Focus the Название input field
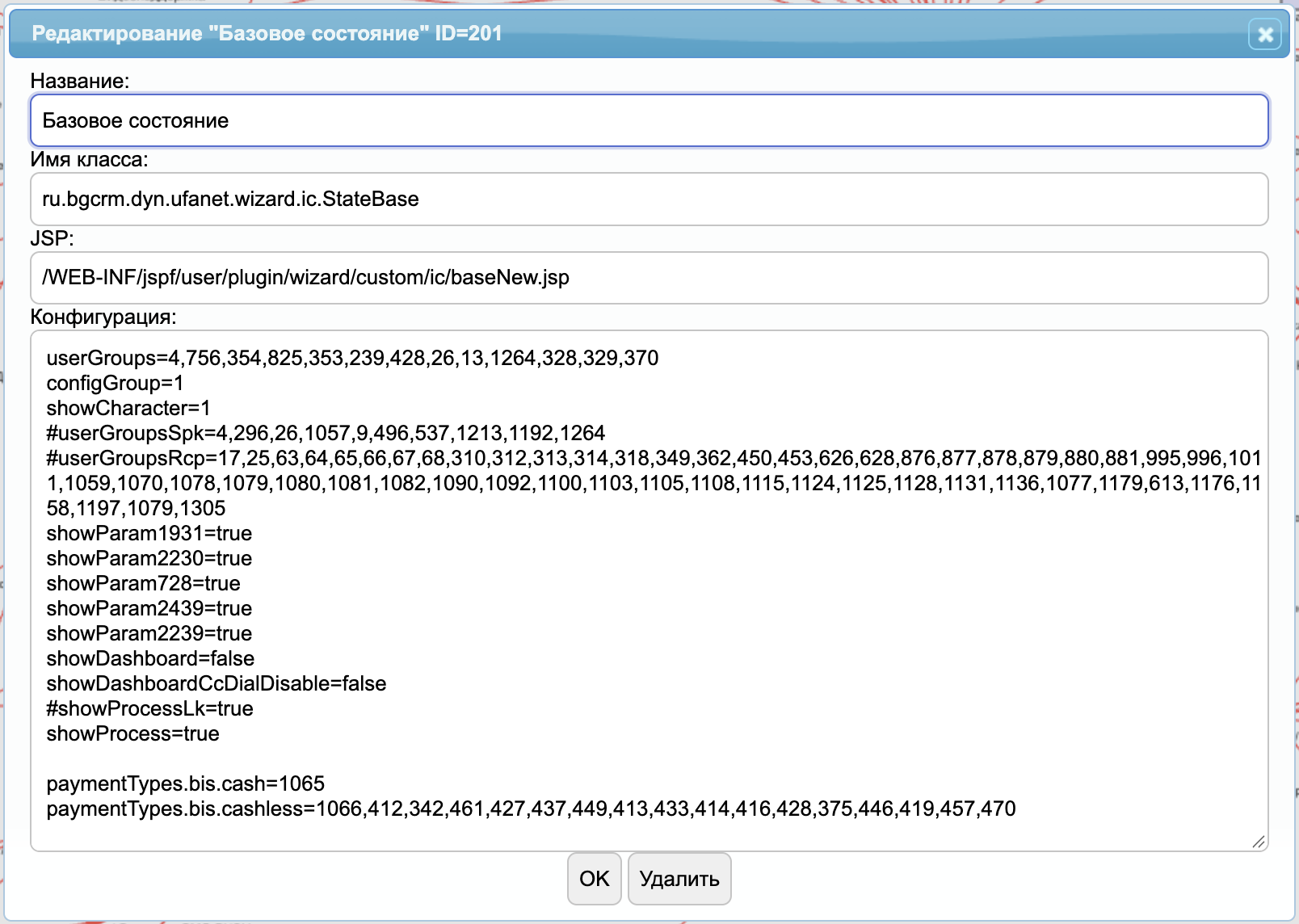 click(x=649, y=120)
